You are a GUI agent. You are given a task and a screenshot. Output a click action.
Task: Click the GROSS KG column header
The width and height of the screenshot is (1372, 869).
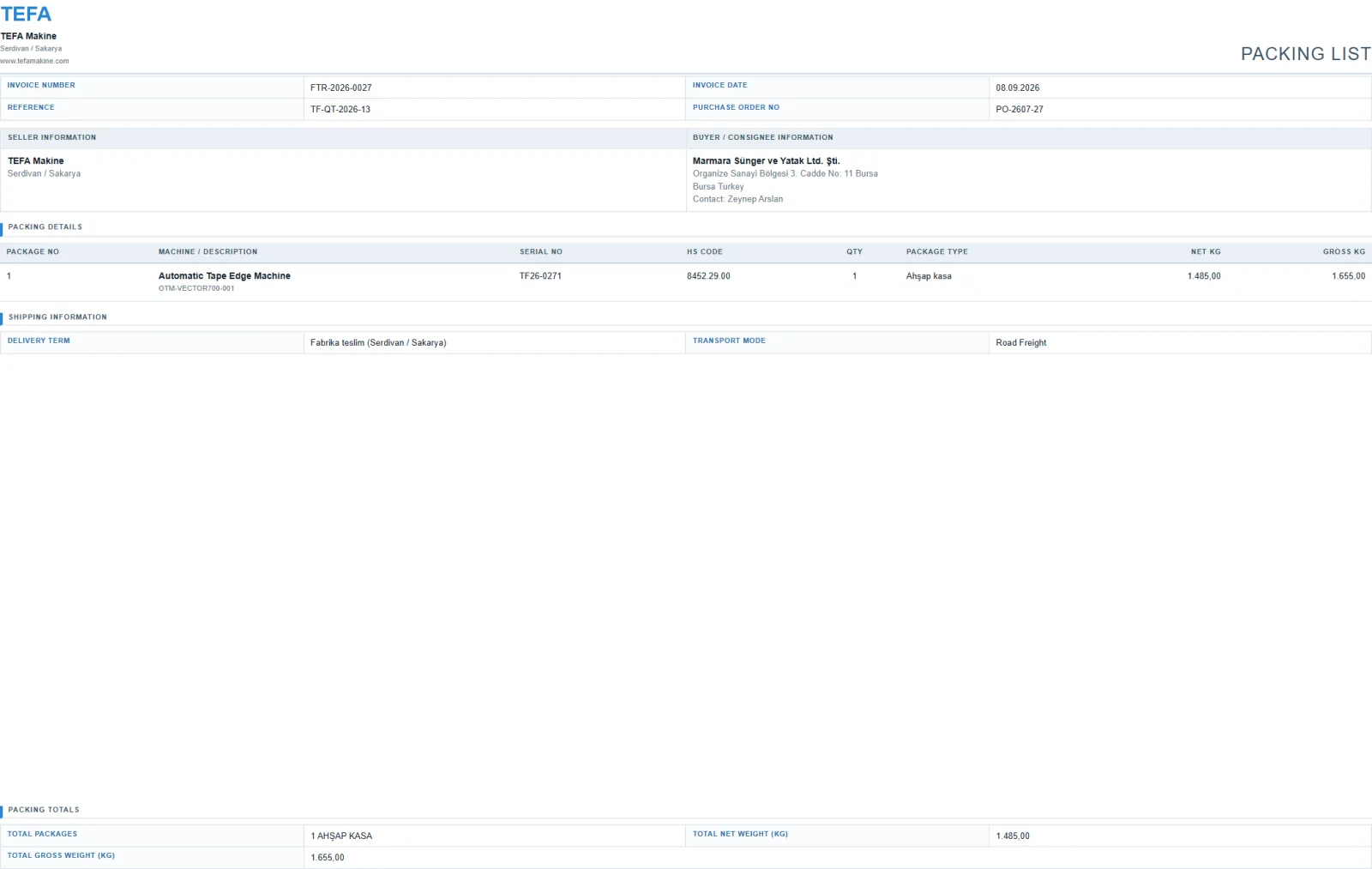(x=1344, y=251)
